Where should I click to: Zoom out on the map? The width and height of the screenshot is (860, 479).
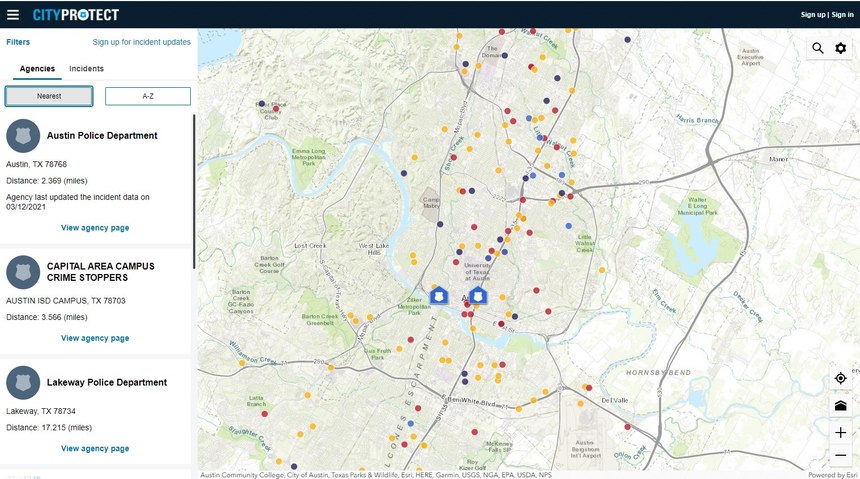tap(840, 455)
